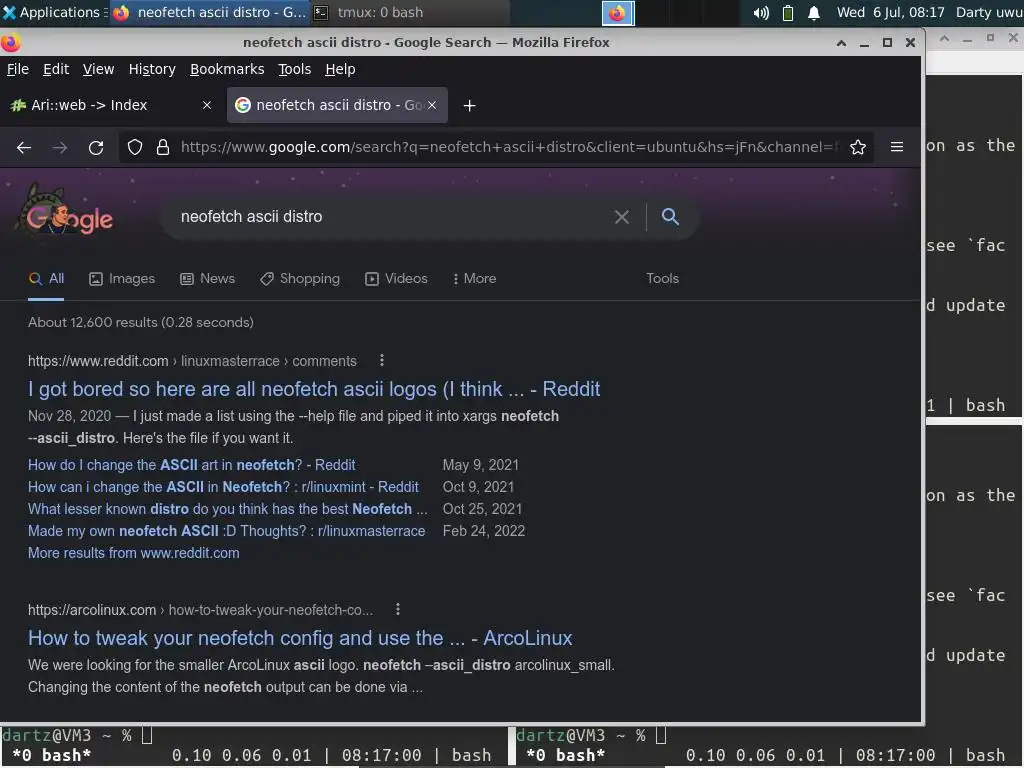
Task: Click the '*0 bash*' window in left tmux status bar
Action: coord(51,756)
